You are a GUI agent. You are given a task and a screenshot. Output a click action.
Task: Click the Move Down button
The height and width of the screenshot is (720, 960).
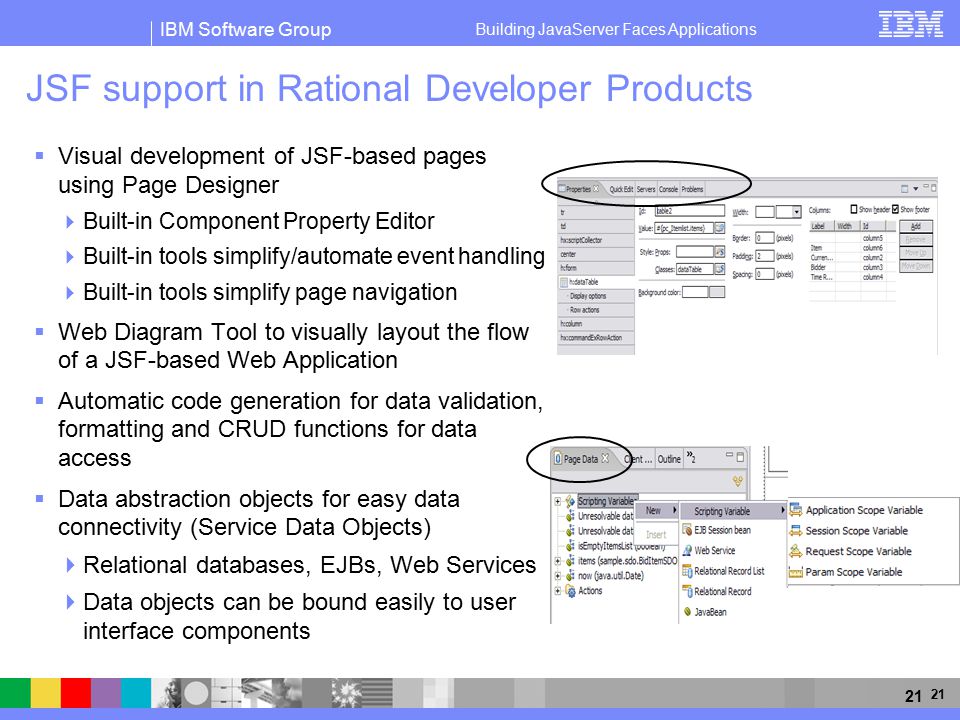tap(916, 266)
